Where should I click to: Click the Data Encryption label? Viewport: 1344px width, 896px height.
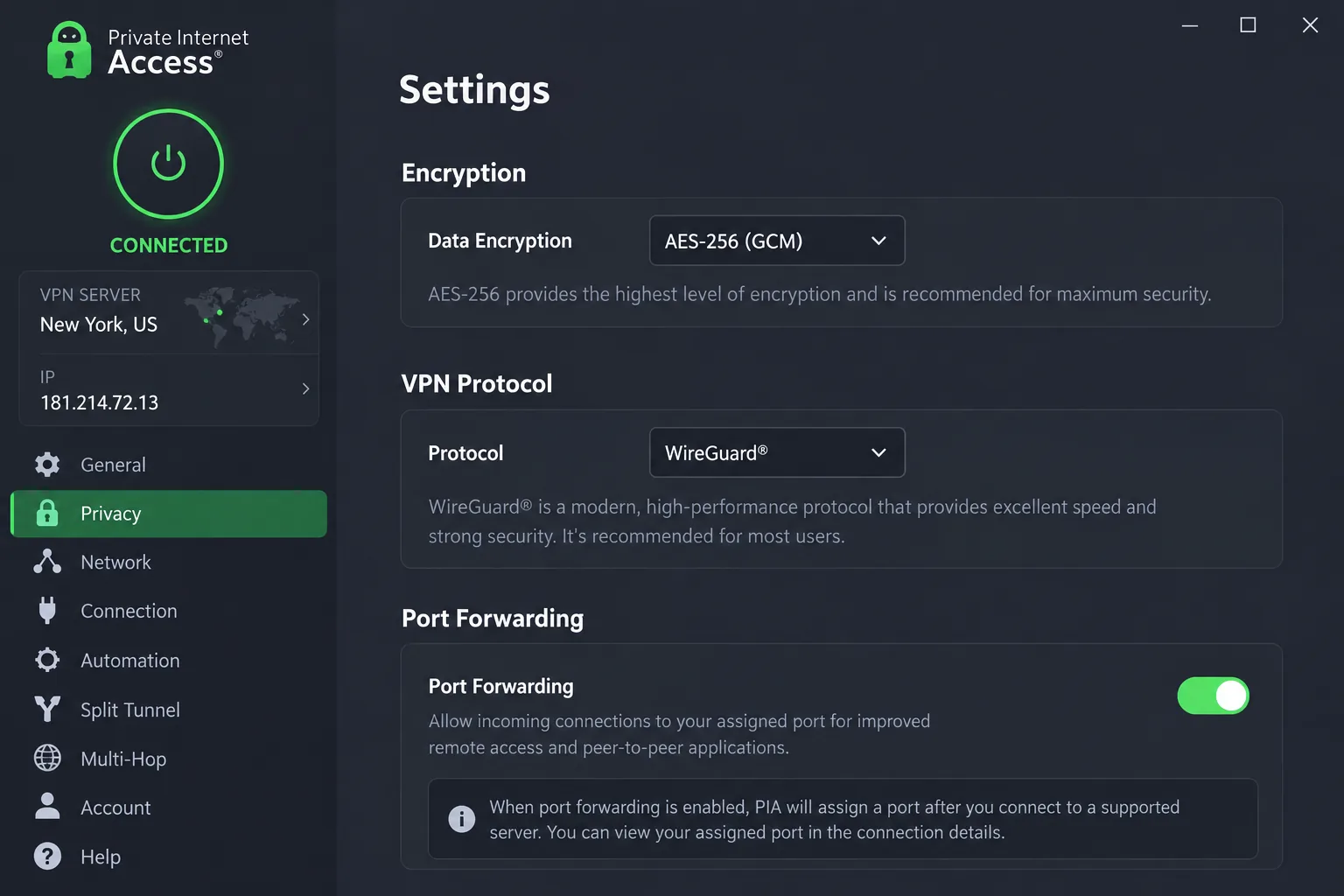500,241
